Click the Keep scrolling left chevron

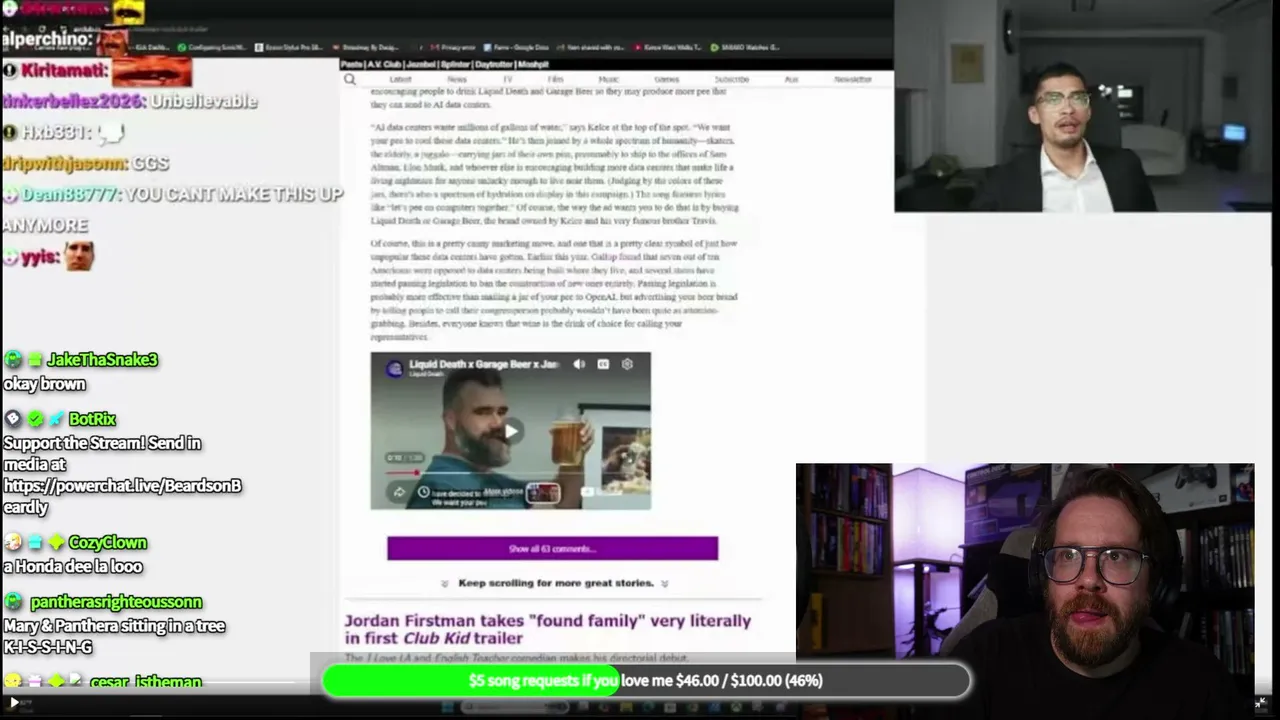[x=445, y=583]
